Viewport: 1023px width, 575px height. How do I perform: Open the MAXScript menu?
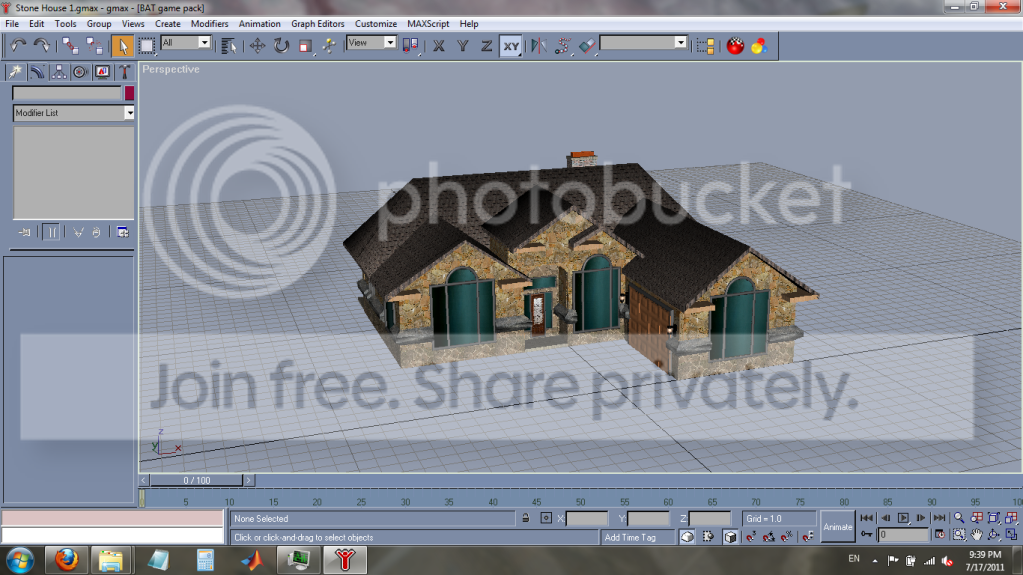coord(428,23)
